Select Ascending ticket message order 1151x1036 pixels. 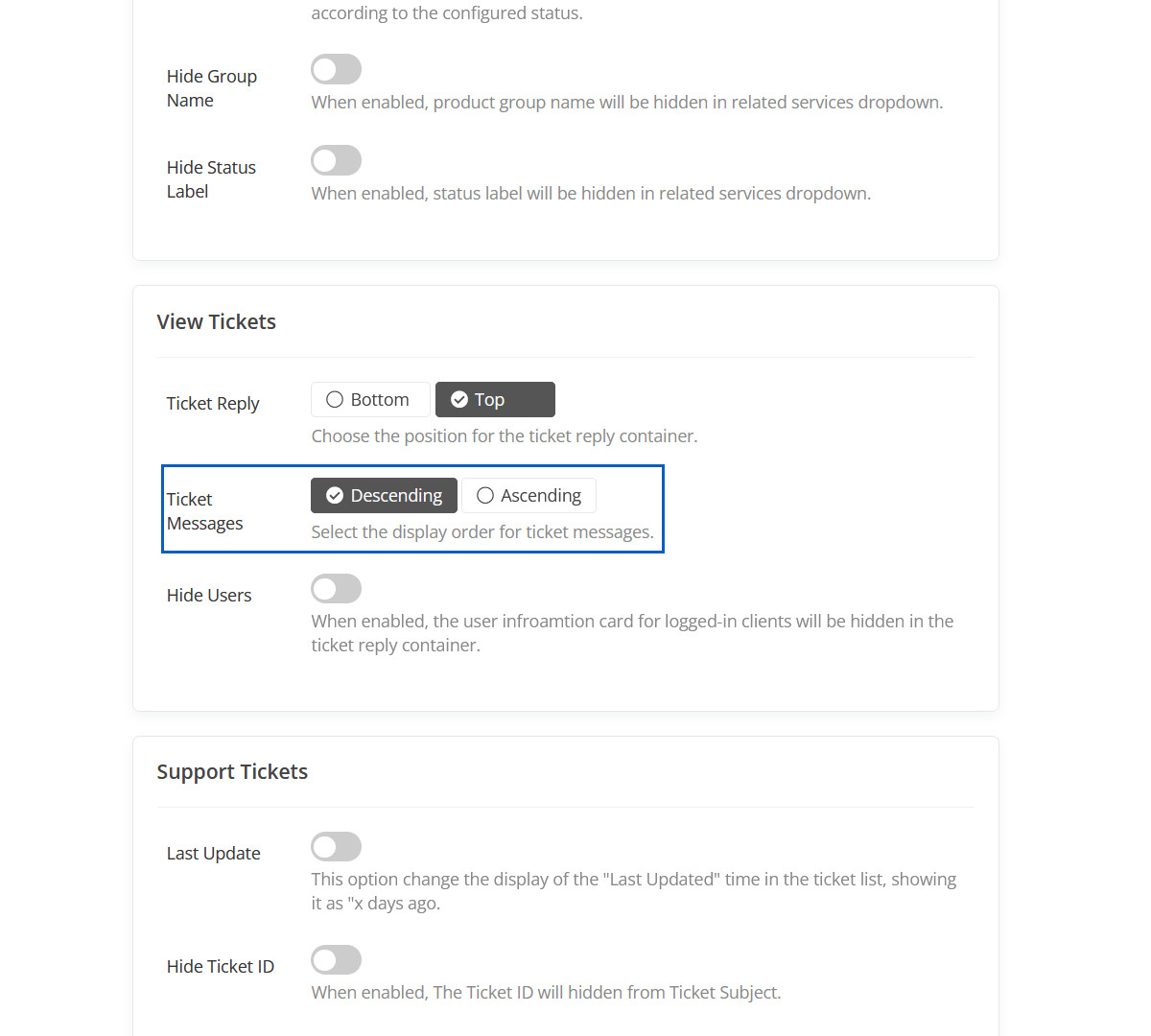coord(529,496)
